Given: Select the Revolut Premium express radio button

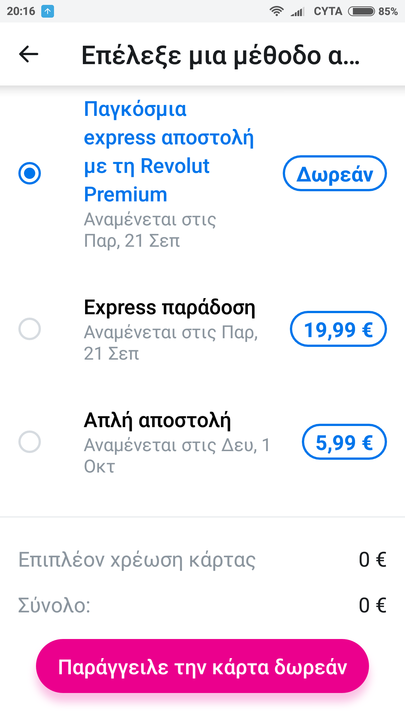Looking at the screenshot, I should [x=29, y=173].
